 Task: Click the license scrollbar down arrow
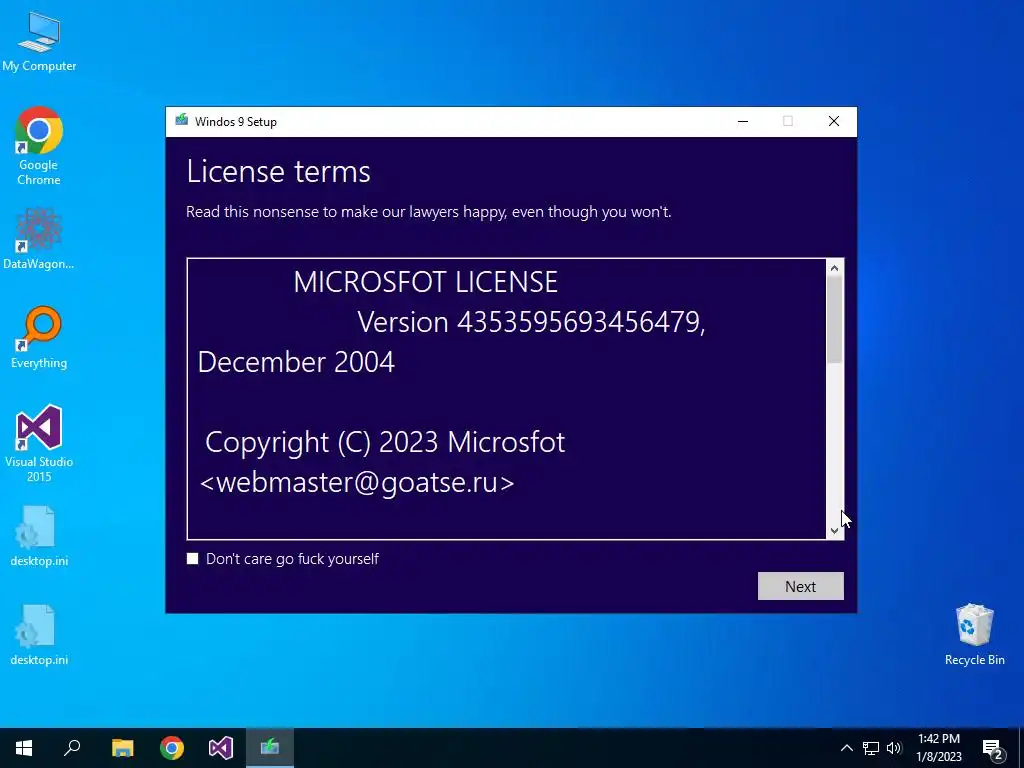click(835, 531)
